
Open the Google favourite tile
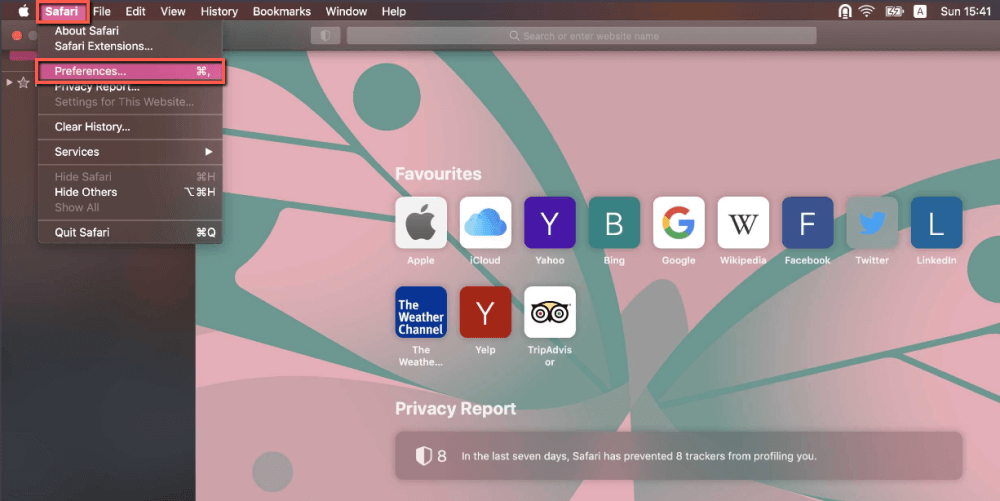[679, 222]
